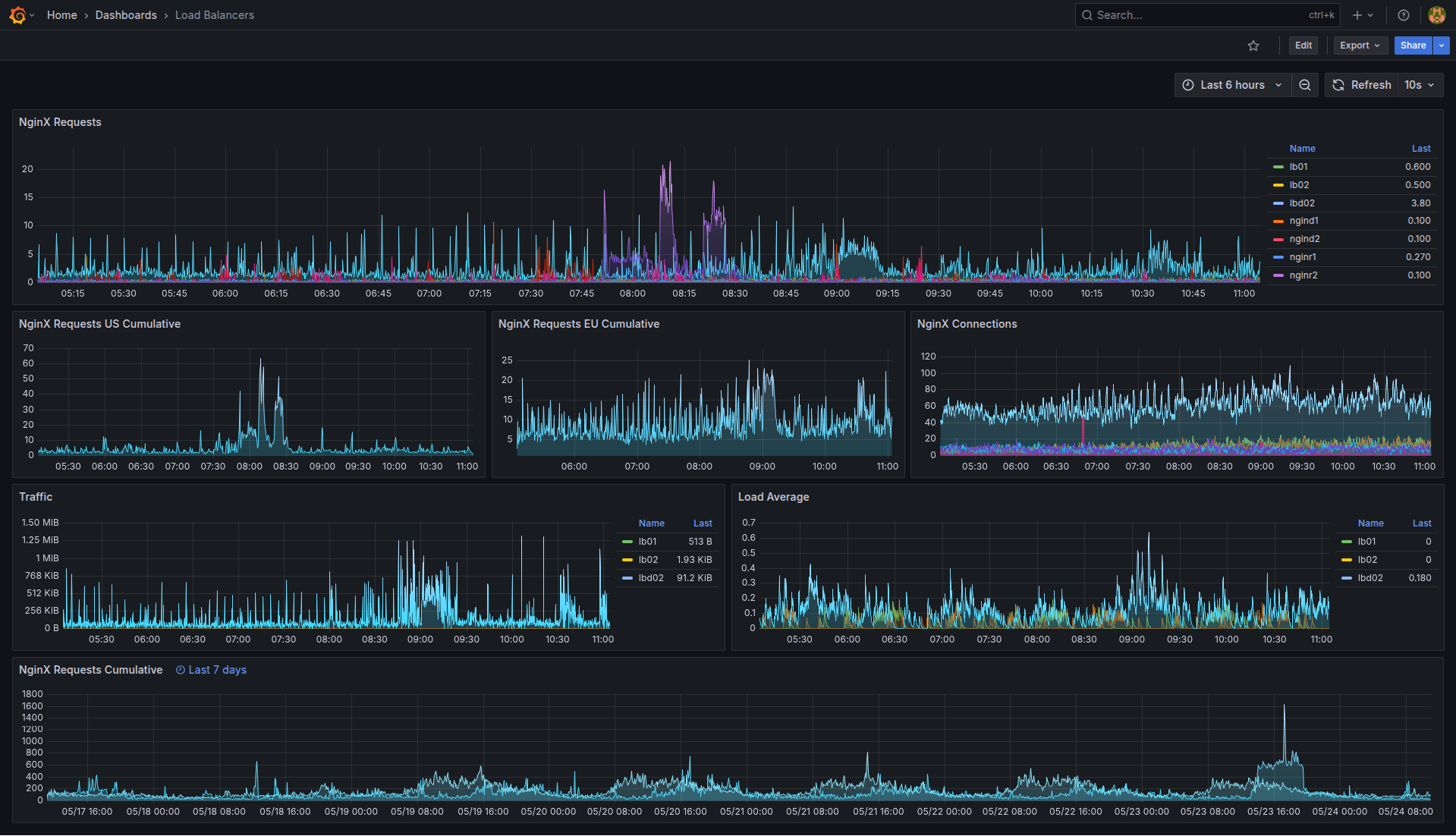Expand the chevron beside the plus icon
Viewport: 1456px width, 836px height.
tap(1370, 15)
